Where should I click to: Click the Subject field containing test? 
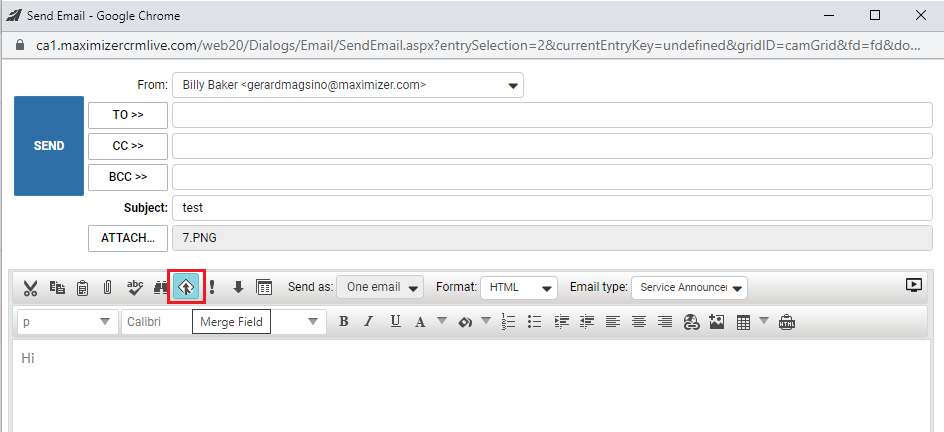point(552,208)
